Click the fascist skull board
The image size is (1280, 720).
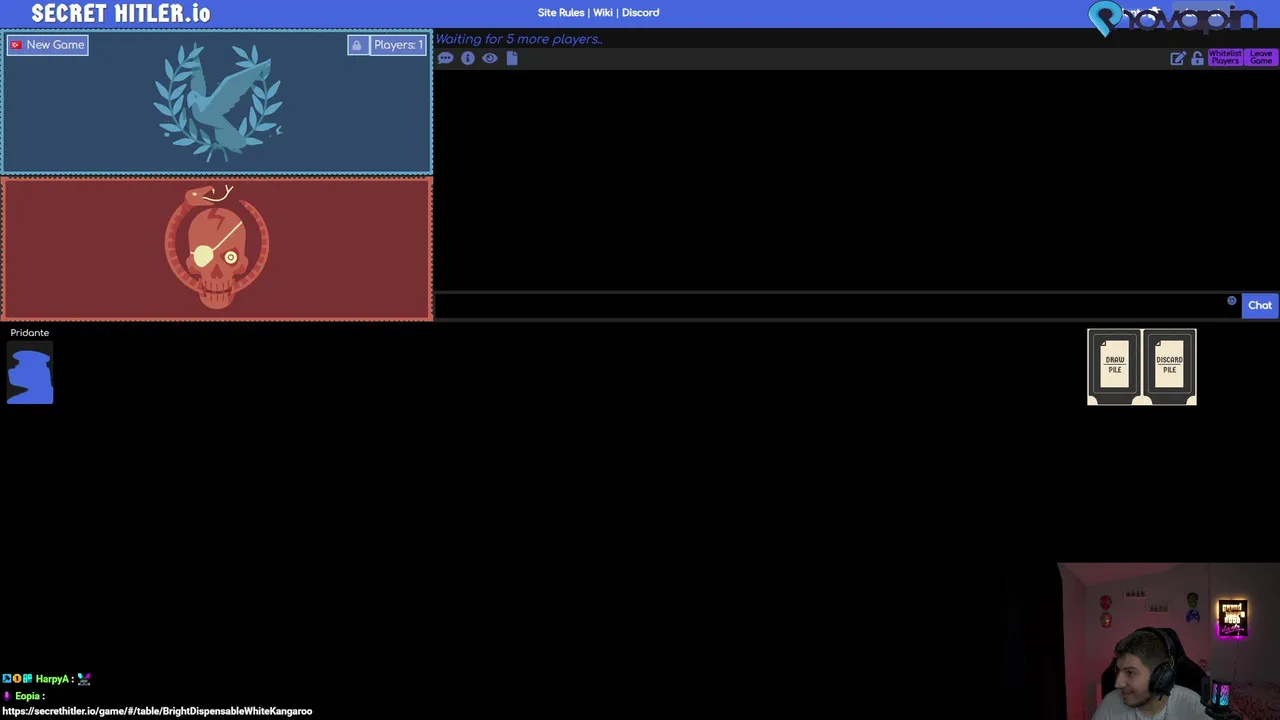217,249
